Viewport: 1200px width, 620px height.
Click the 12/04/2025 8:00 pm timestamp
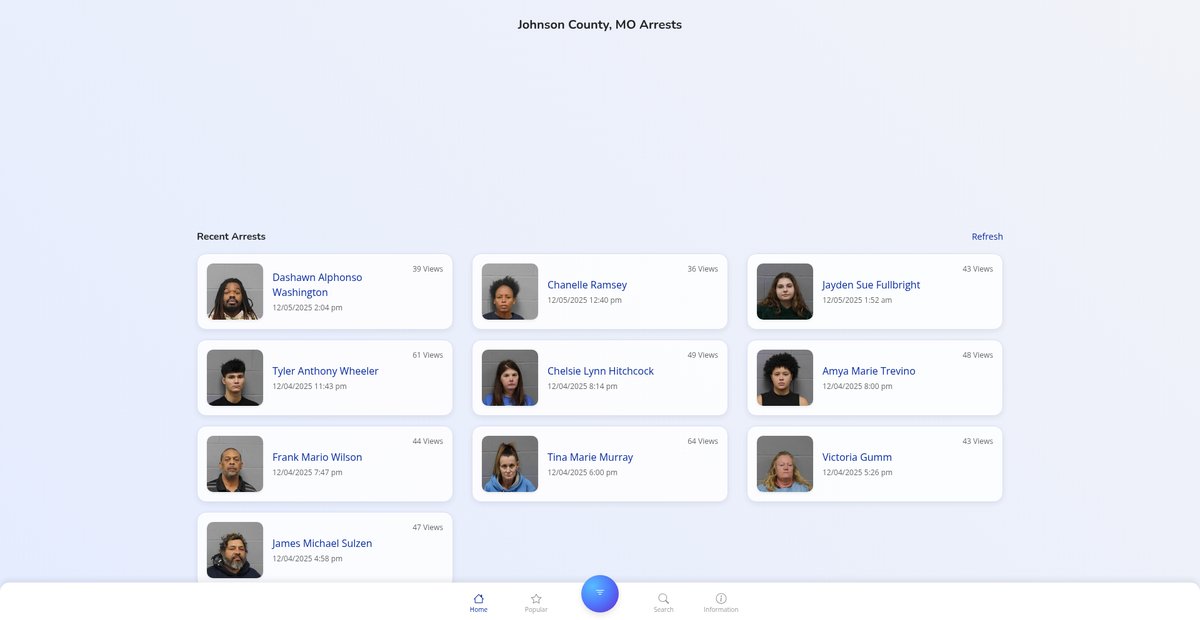click(x=858, y=386)
